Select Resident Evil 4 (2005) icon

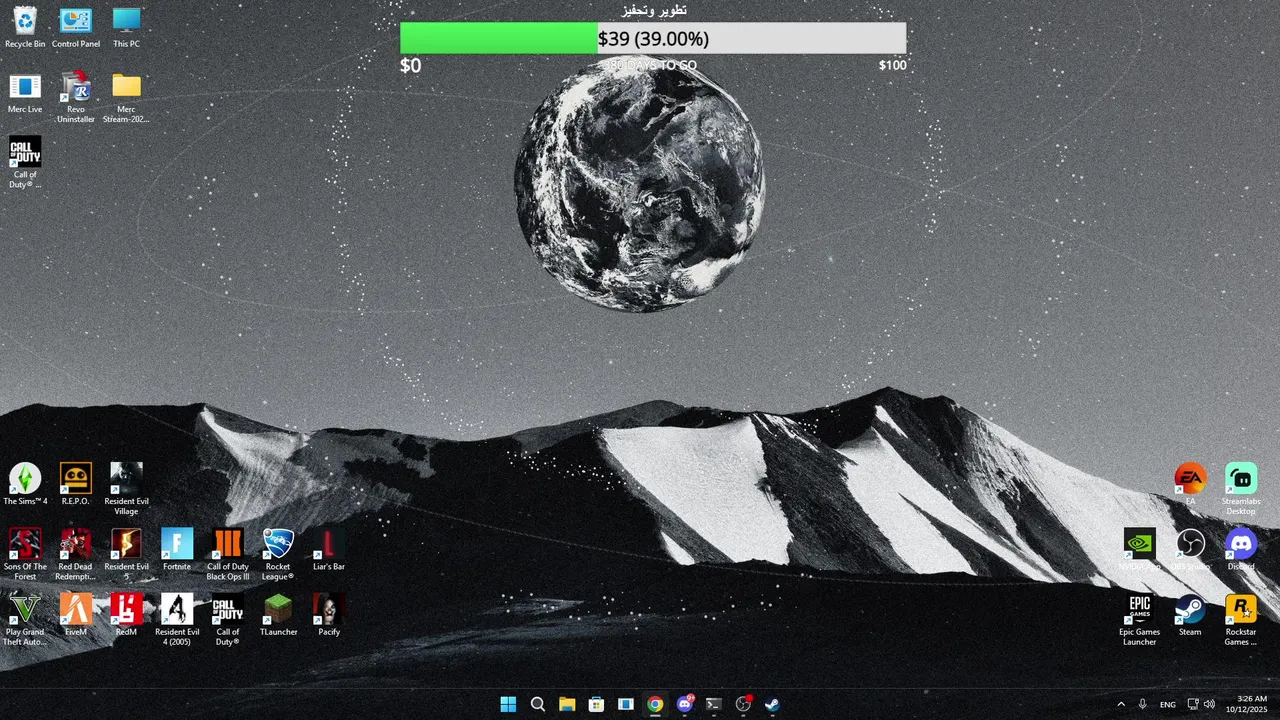tap(177, 619)
